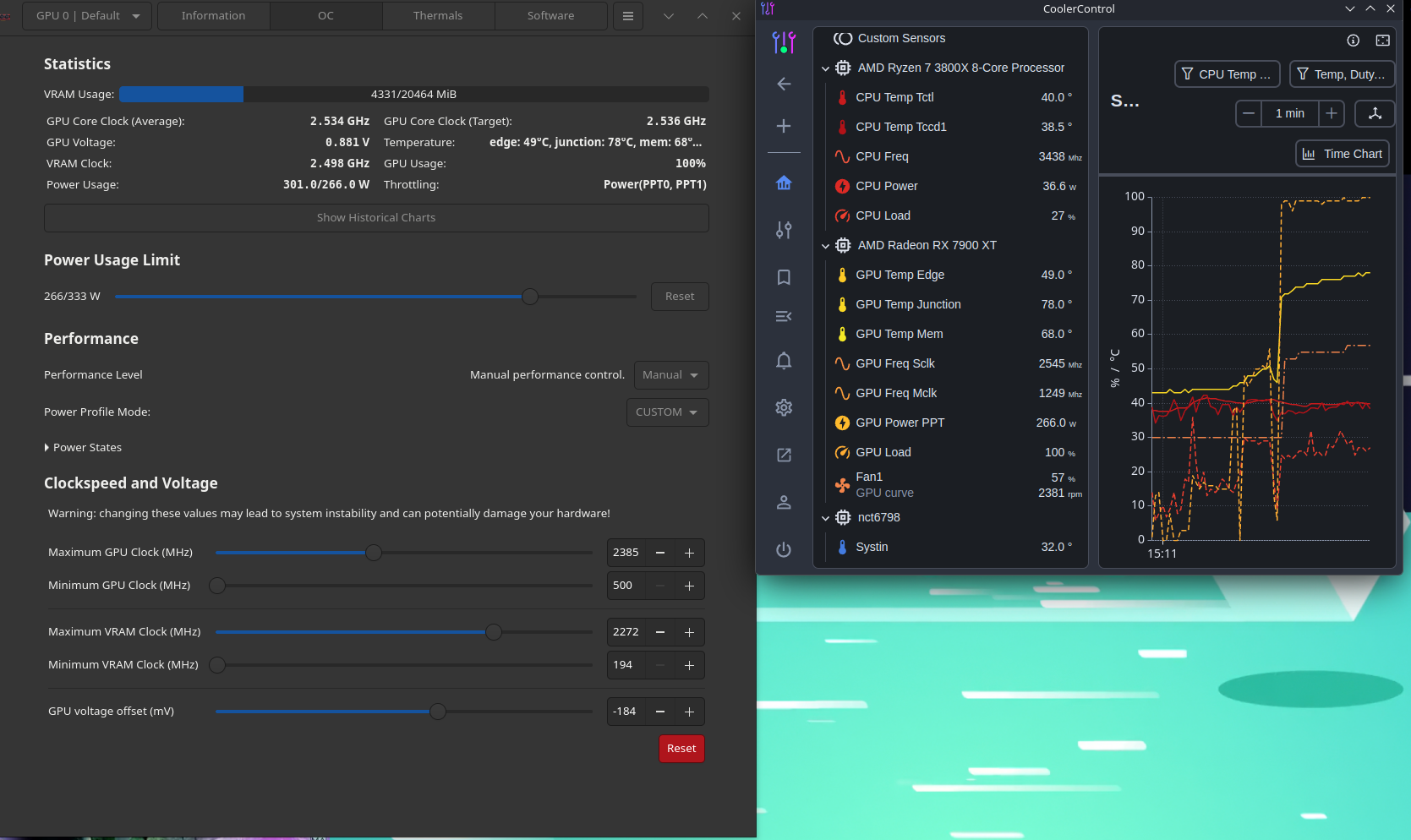Collapse the AMD Radeon RX 7900 XT sensor group

pos(826,245)
